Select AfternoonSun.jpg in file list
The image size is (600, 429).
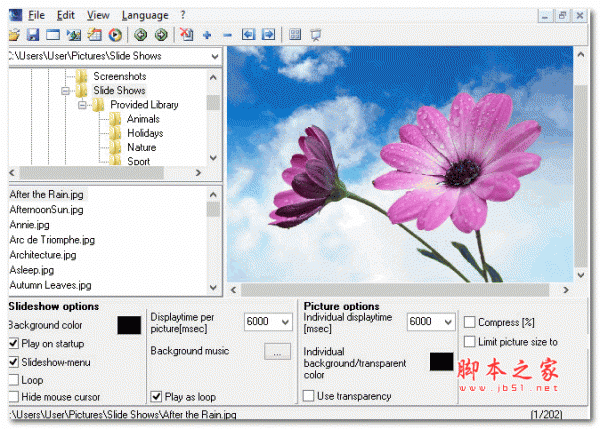(46, 210)
